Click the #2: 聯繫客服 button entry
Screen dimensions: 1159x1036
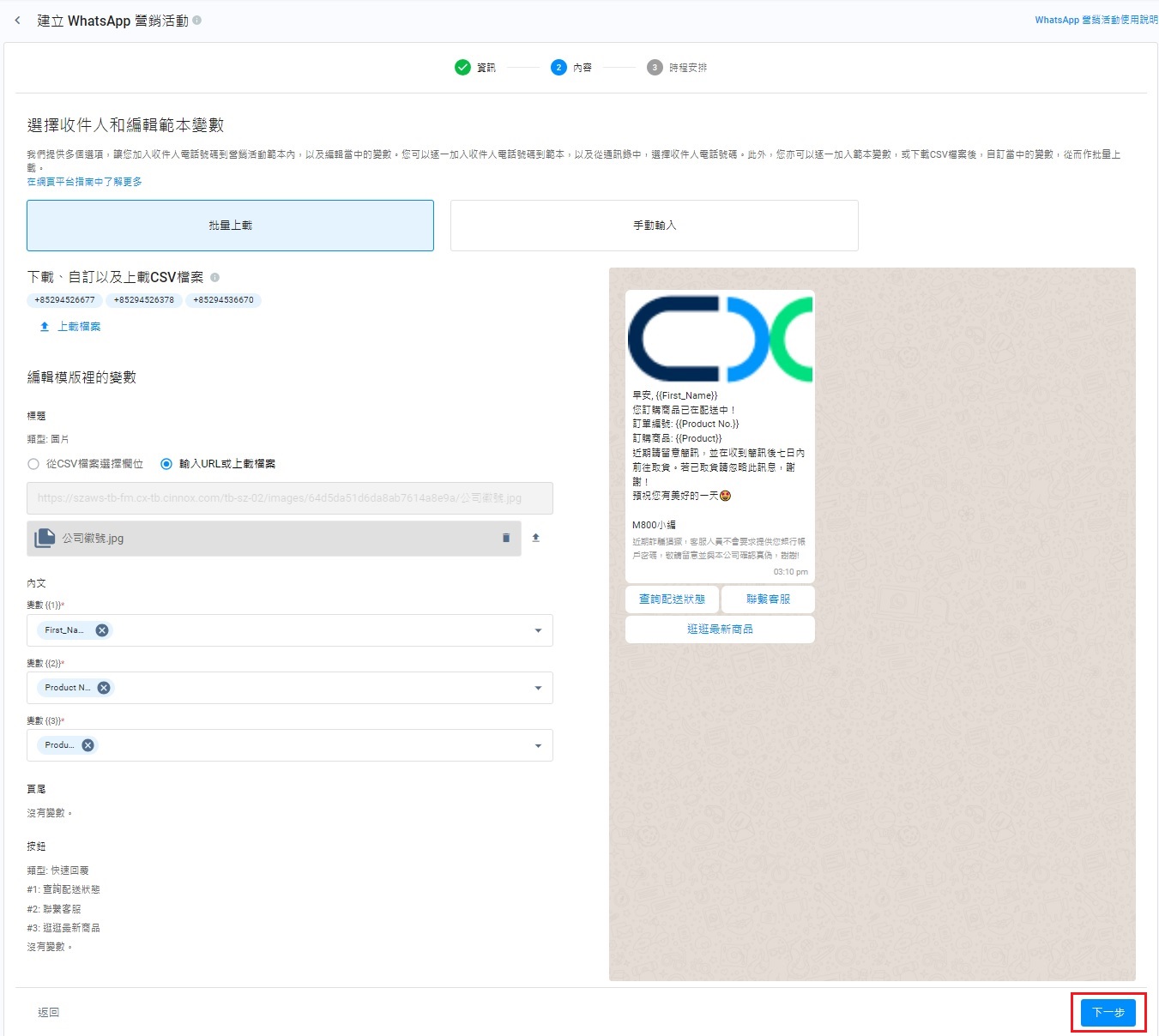(54, 909)
